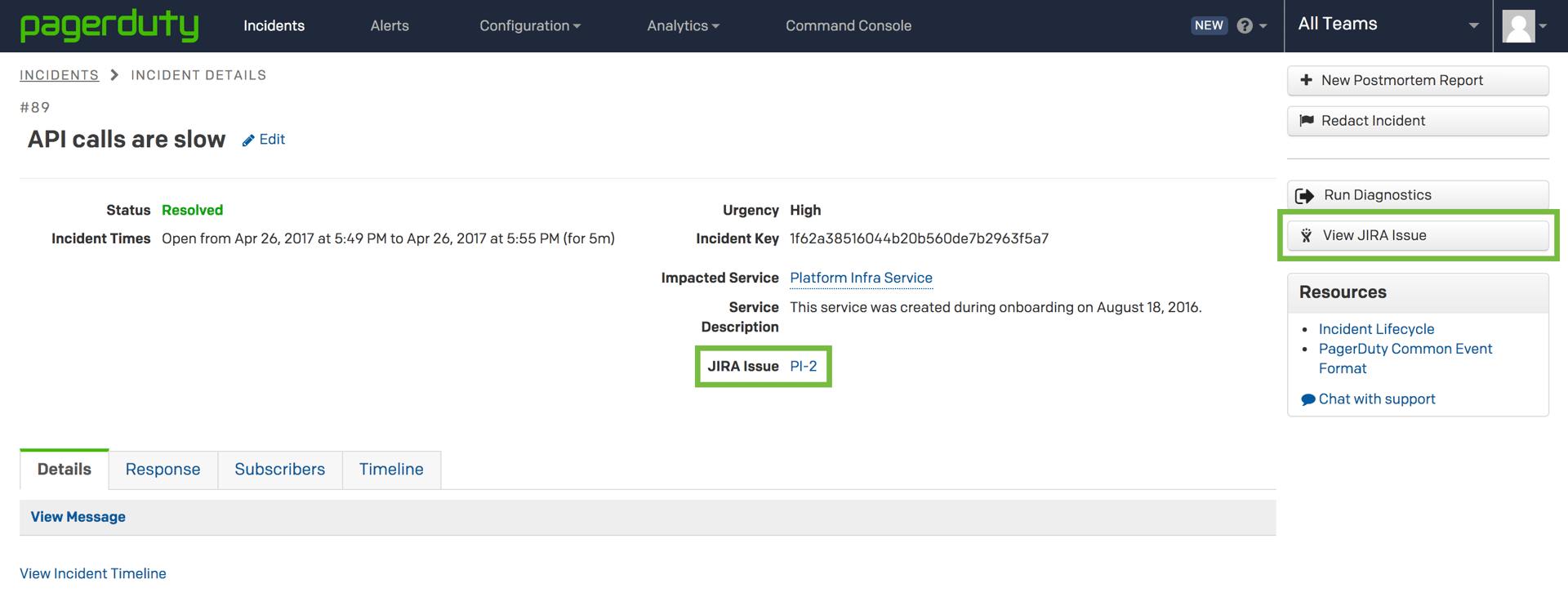
Task: Switch to the Subscribers tab
Action: [x=280, y=470]
